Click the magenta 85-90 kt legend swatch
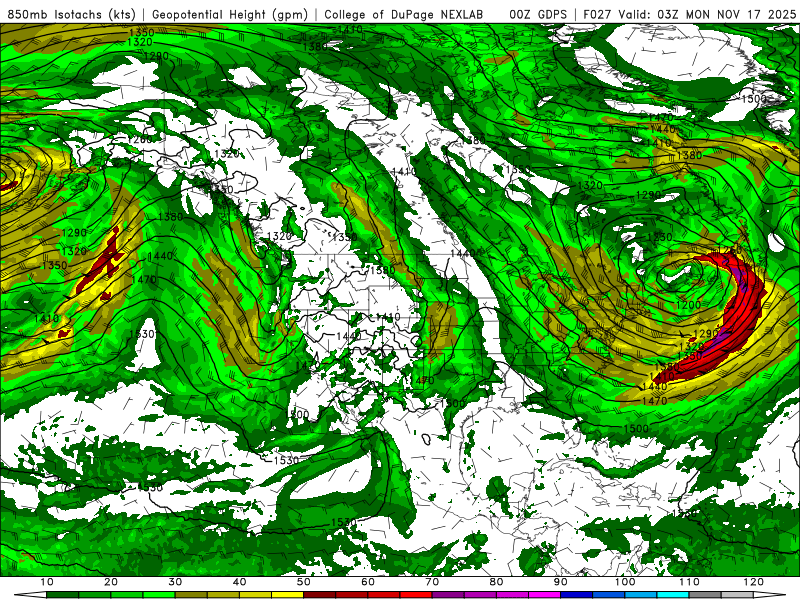 [544, 595]
